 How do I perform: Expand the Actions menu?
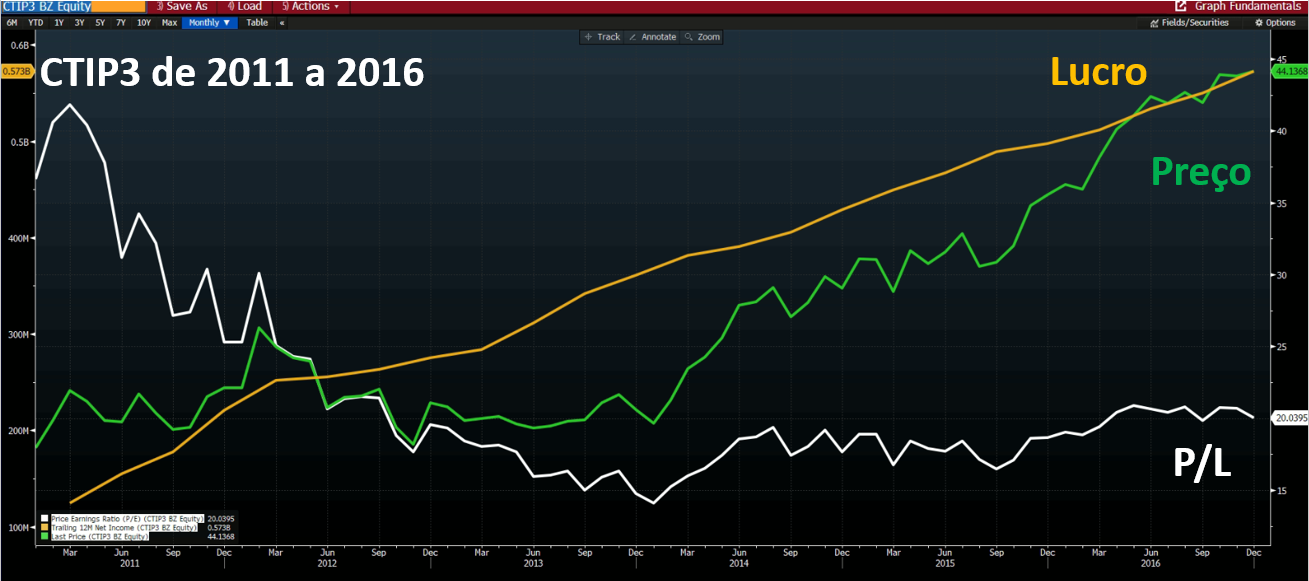point(310,6)
